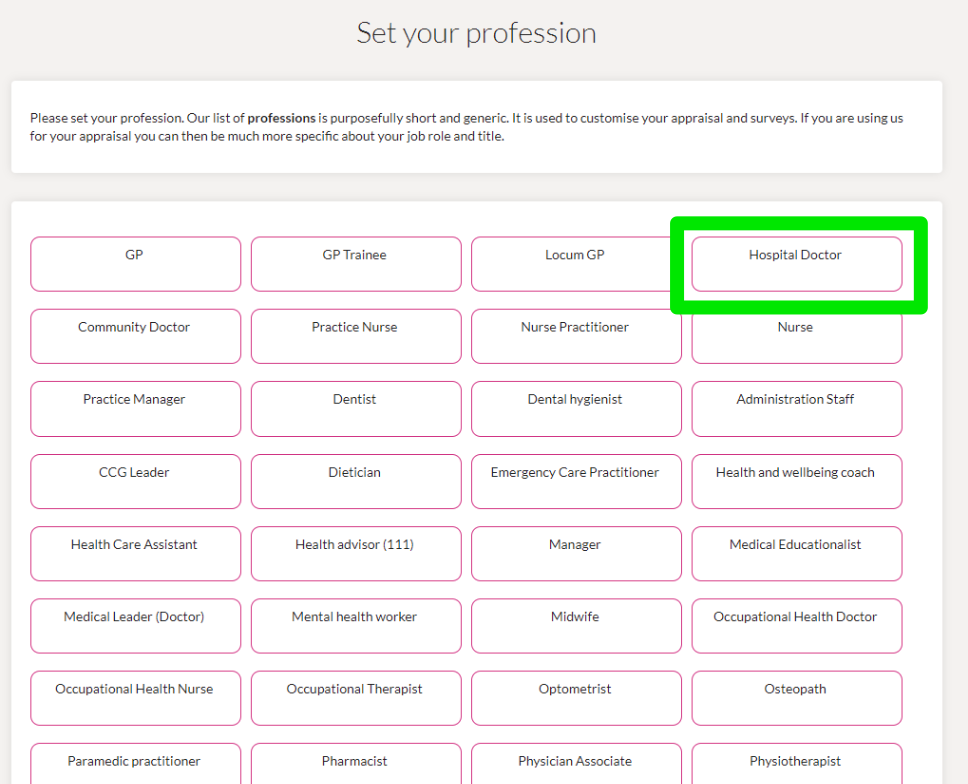This screenshot has height=784, width=968.
Task: Pick Medical Leader (Doctor)
Action: [x=135, y=626]
